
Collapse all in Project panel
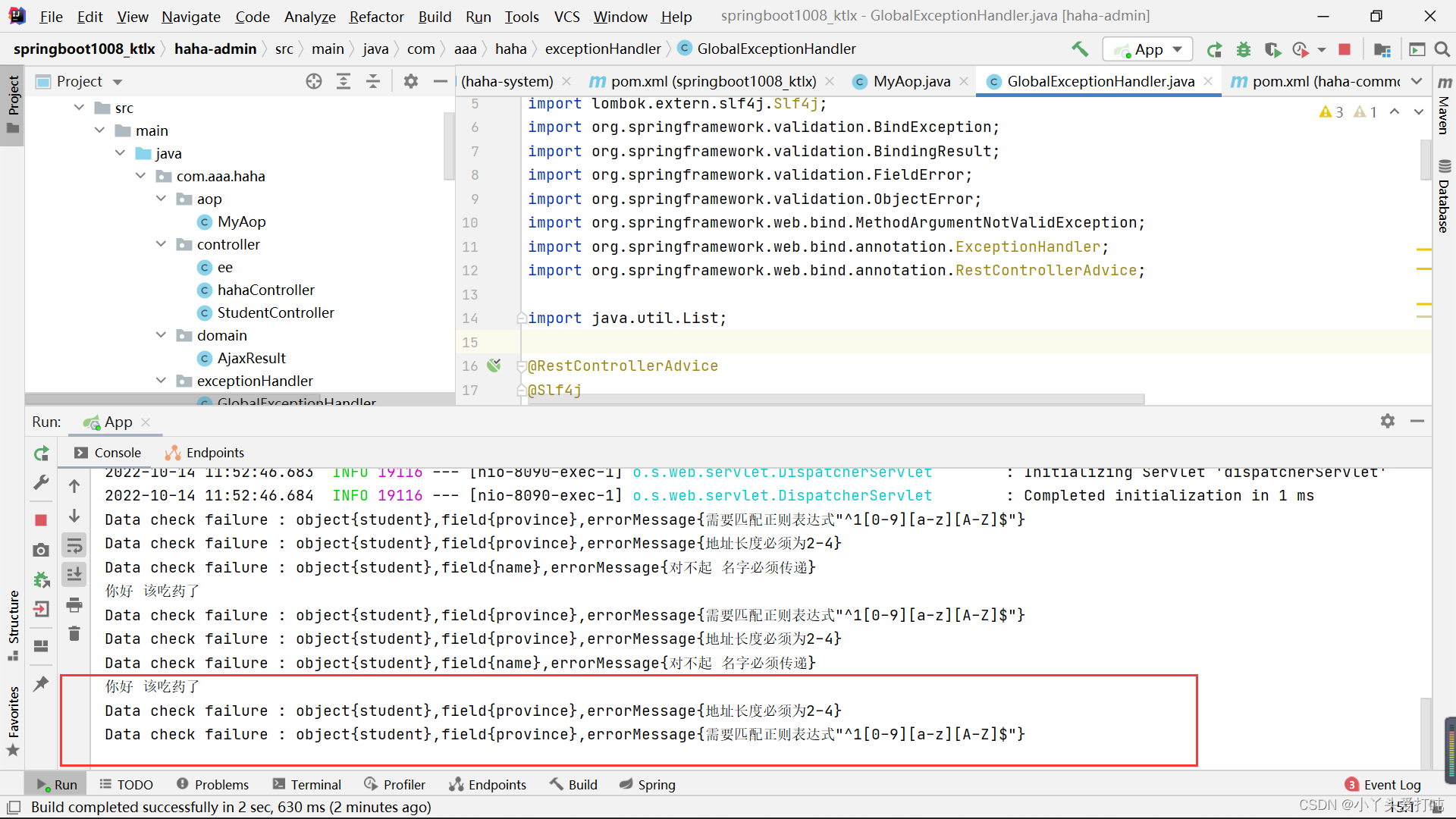coord(373,81)
